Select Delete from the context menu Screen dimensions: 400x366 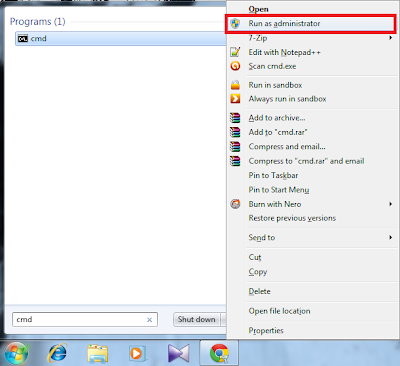tap(259, 291)
